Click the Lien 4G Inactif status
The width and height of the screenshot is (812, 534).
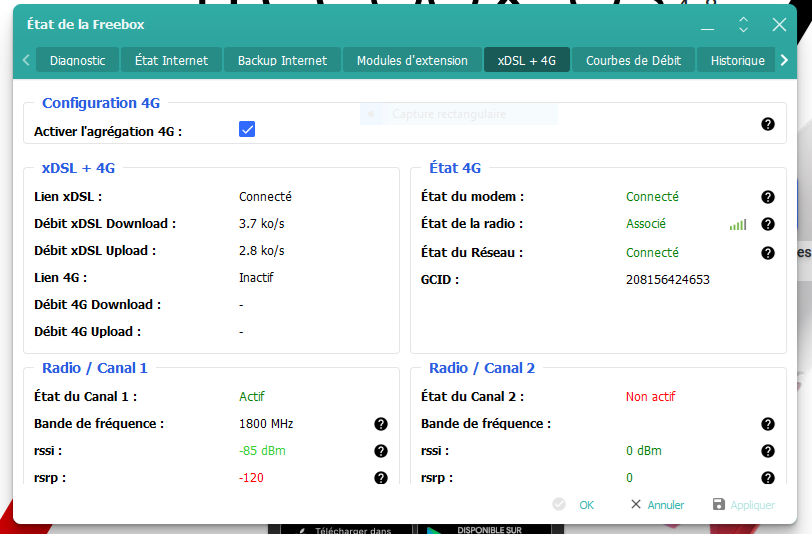(256, 278)
